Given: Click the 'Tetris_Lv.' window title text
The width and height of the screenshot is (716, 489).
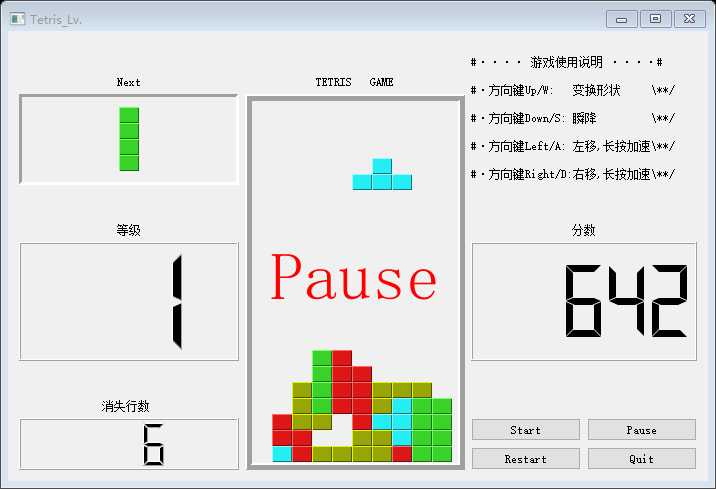Looking at the screenshot, I should click(x=56, y=20).
